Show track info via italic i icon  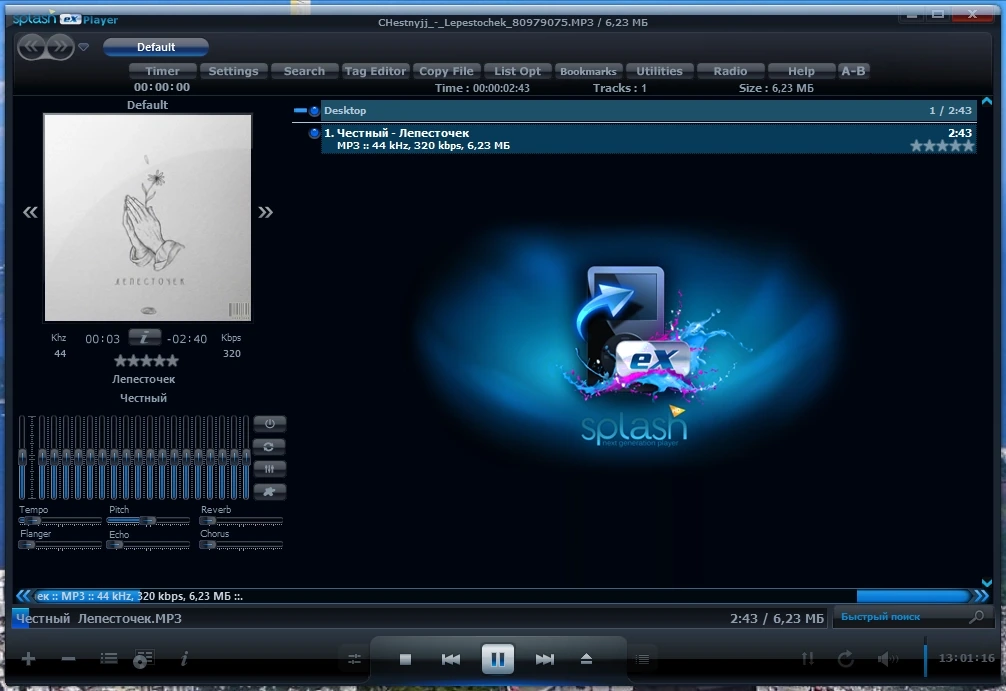[185, 658]
